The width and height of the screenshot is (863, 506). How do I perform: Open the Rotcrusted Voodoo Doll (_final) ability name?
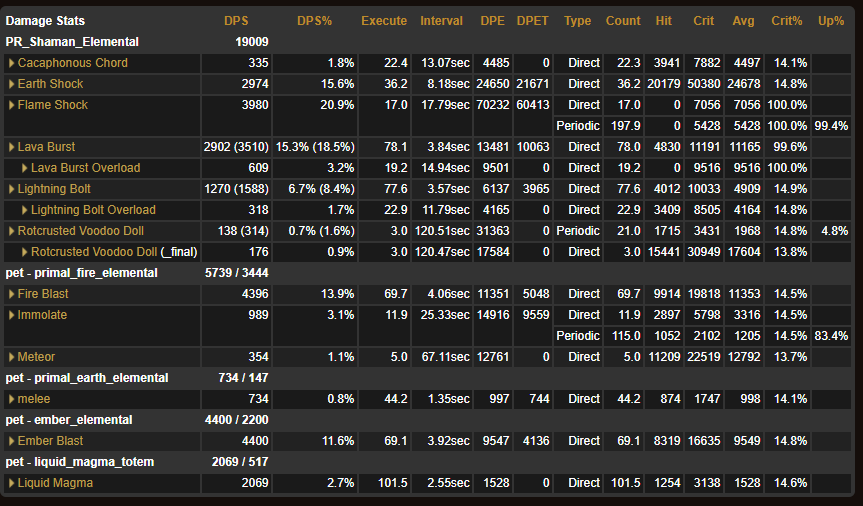(108, 252)
